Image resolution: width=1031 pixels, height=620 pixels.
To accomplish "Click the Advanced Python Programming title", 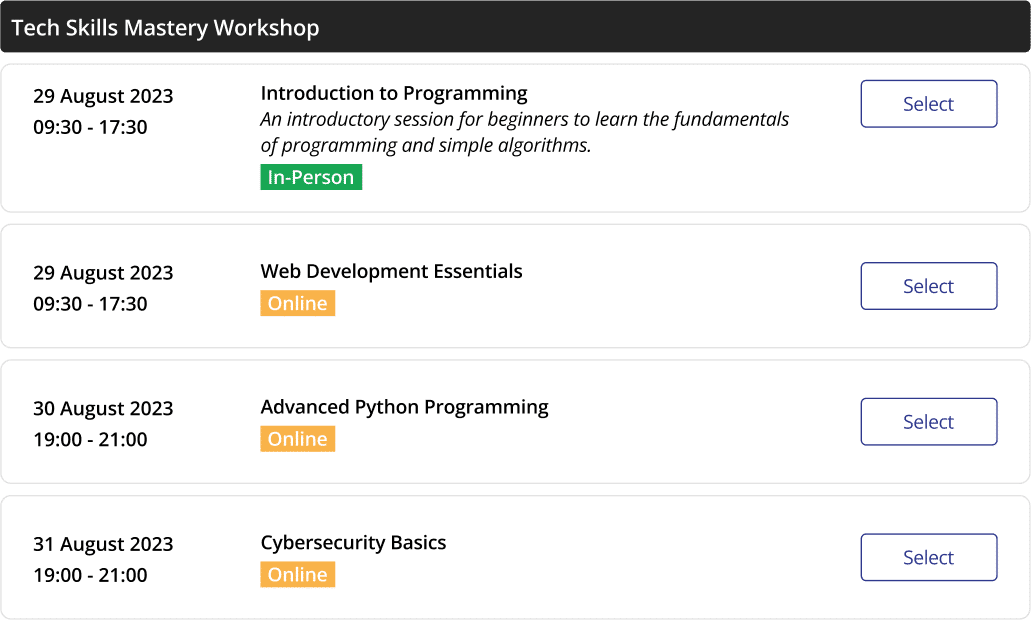I will click(404, 407).
